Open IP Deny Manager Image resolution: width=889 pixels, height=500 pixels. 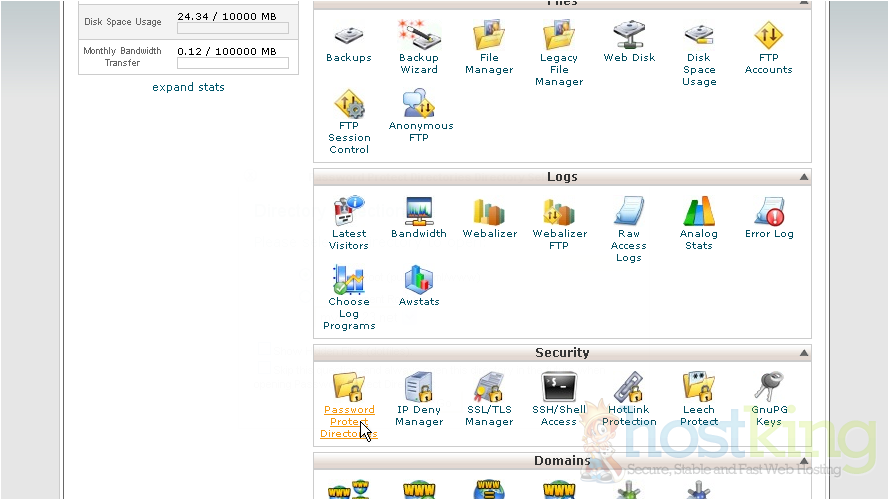(x=418, y=388)
